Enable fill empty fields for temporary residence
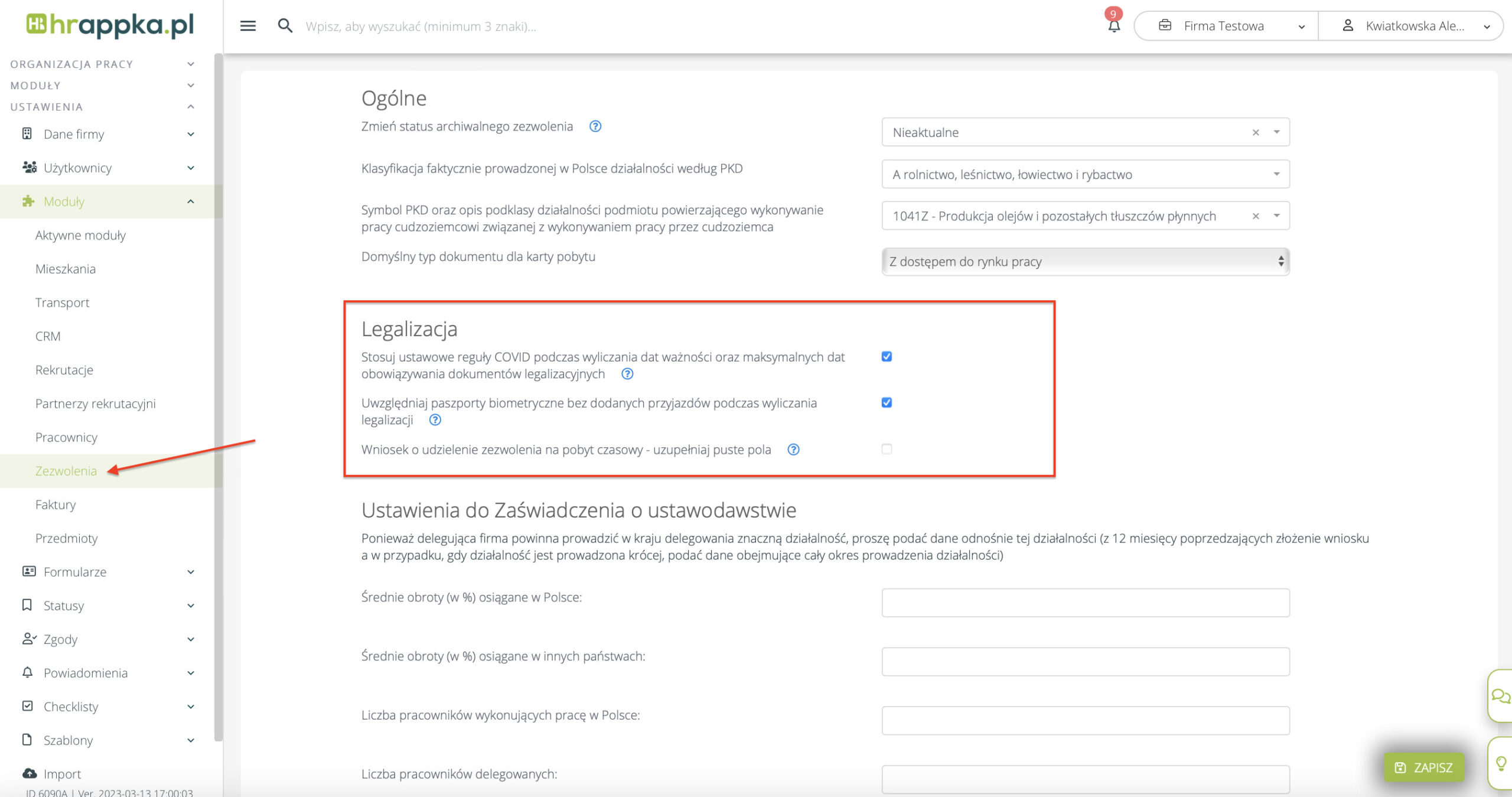Screen dimensions: 1512x797 point(886,449)
